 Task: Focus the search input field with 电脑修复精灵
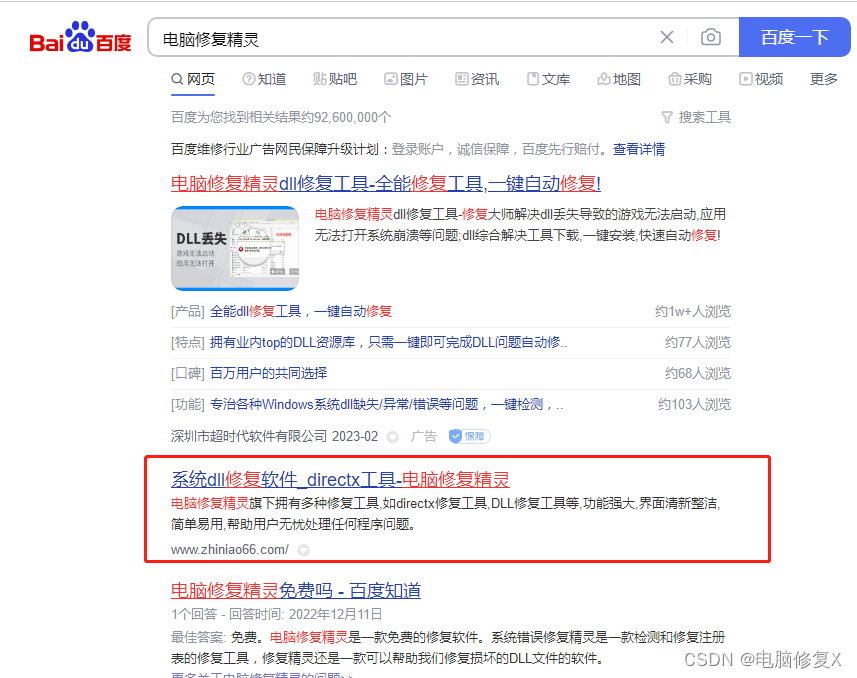coord(404,38)
